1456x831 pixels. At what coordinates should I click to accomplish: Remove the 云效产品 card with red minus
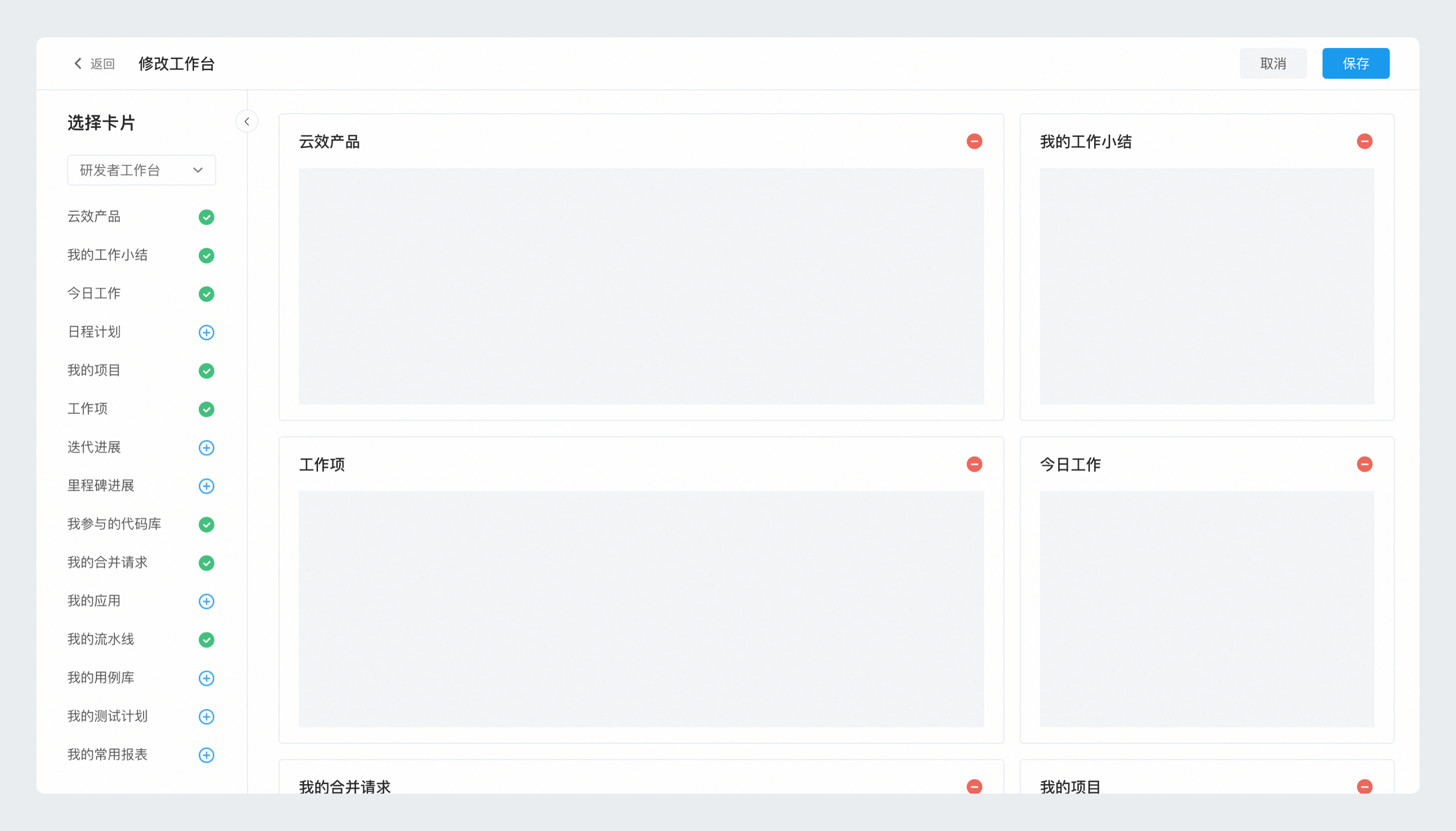[x=974, y=141]
